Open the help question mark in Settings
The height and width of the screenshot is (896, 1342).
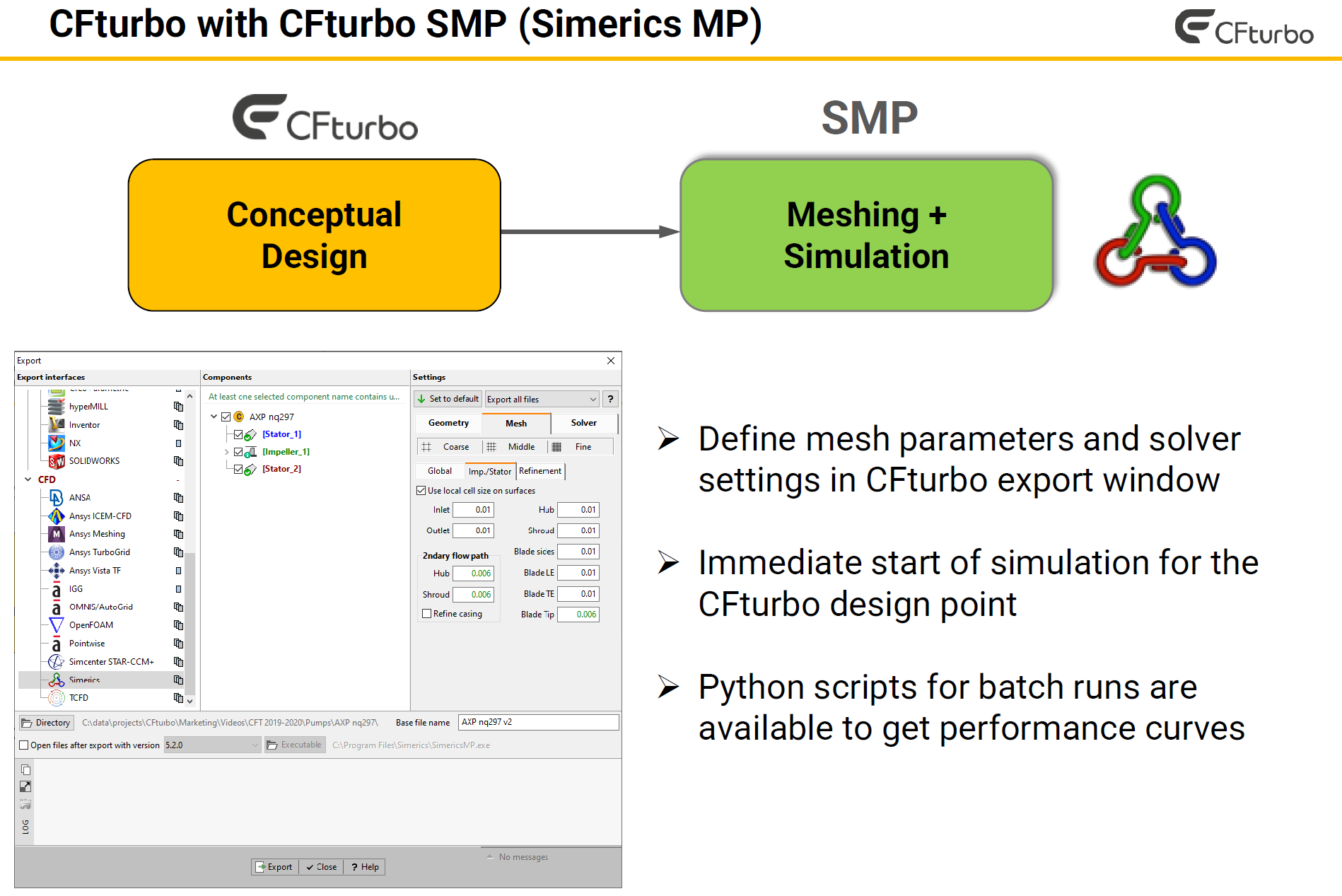click(610, 399)
